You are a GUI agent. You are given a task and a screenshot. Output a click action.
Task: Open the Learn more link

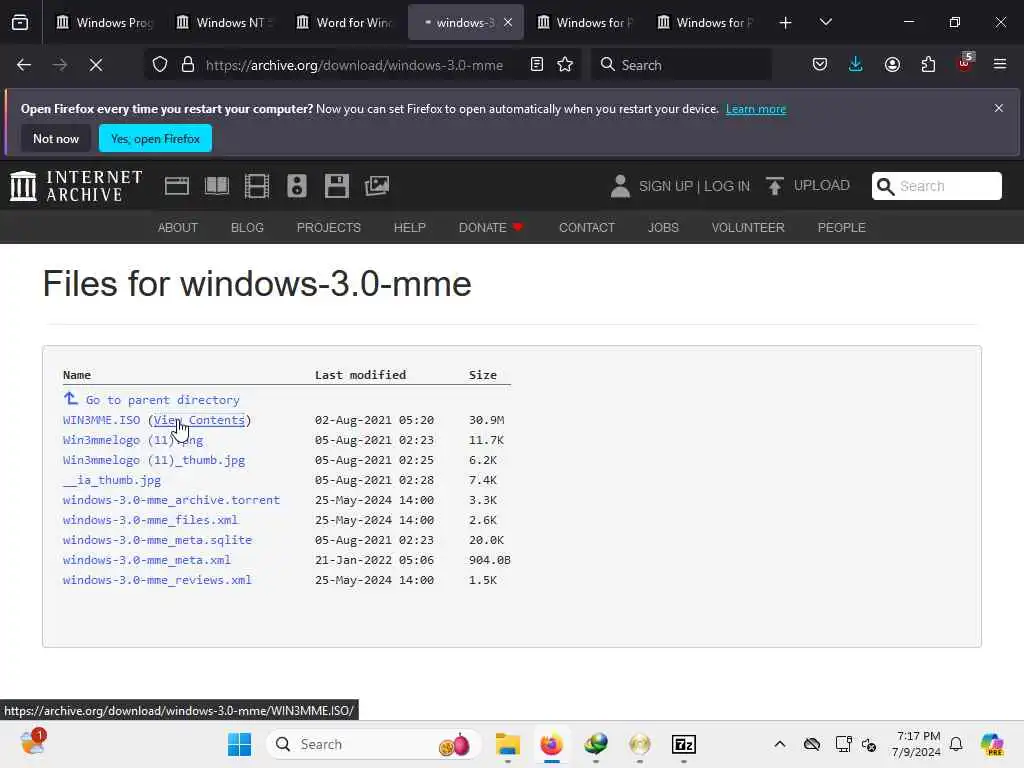click(756, 109)
